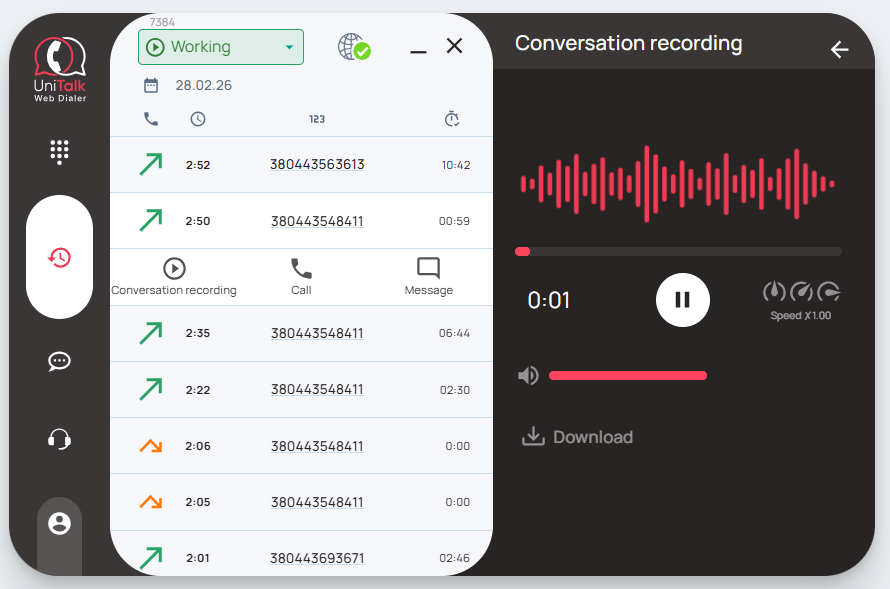Open the user profile icon
Viewport: 890px width, 589px height.
coord(59,523)
